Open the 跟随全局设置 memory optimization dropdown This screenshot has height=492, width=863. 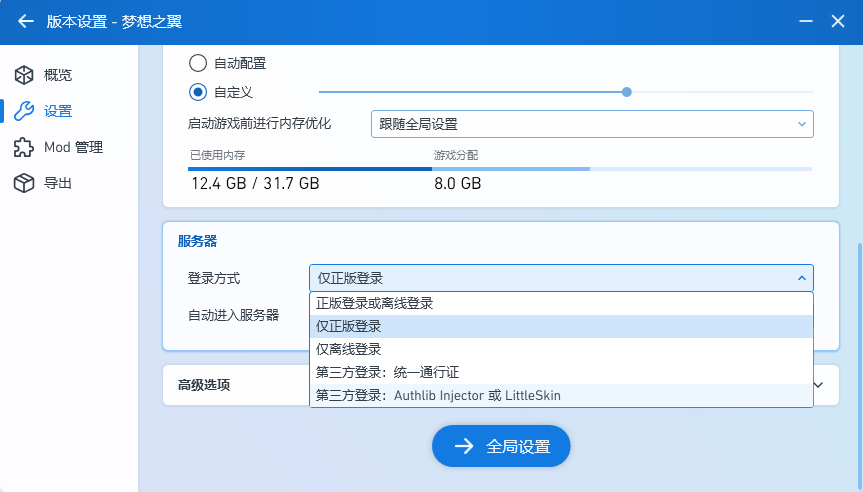[591, 124]
